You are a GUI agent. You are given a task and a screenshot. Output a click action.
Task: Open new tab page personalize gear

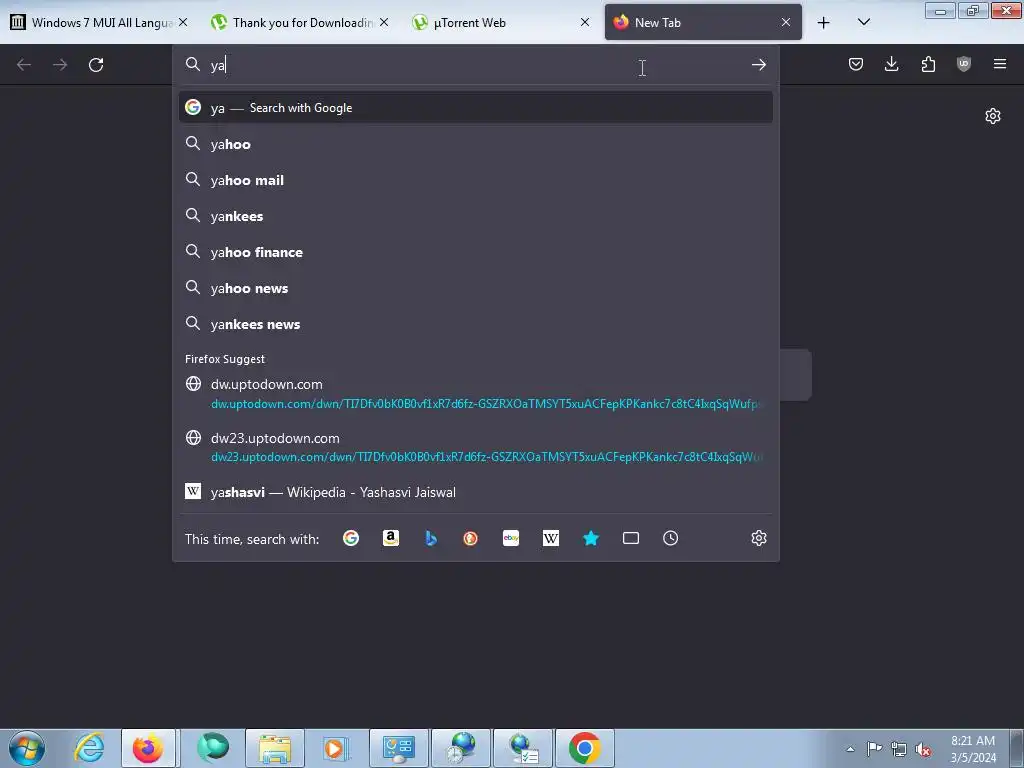[x=993, y=116]
